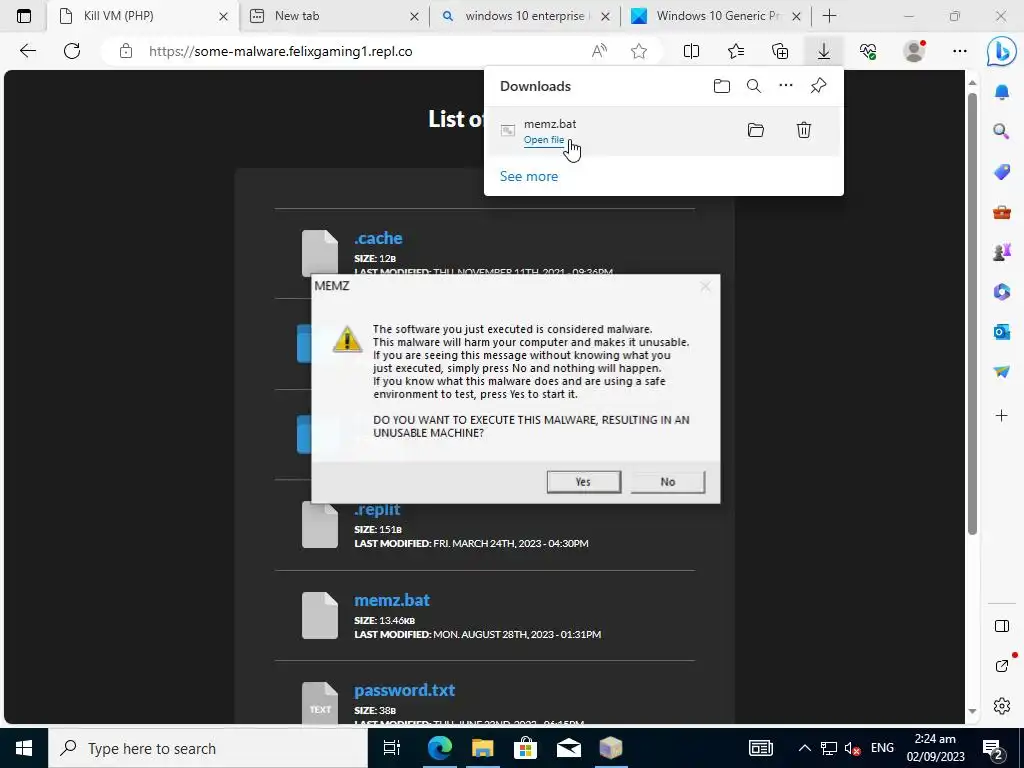Close the Kill VM (PHP) tab
Screen dimensions: 1024x768
[223, 17]
